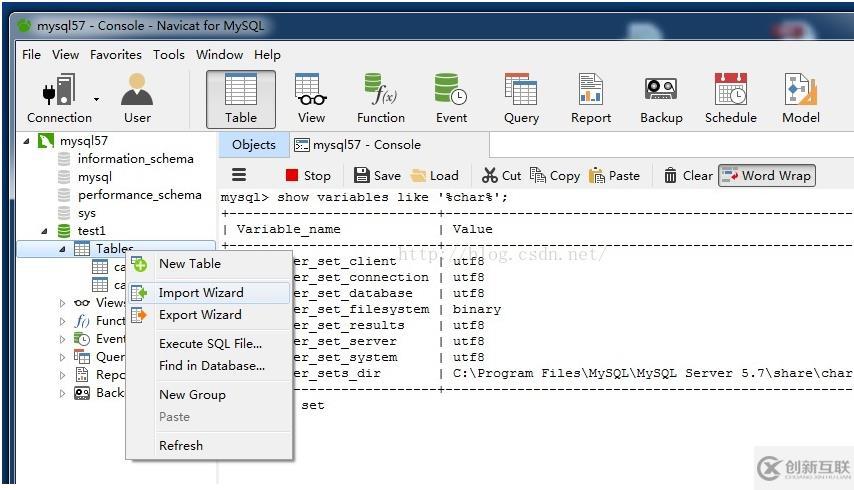Screen dimensions: 854x490
Task: Open the Report toolbar icon
Action: click(591, 99)
